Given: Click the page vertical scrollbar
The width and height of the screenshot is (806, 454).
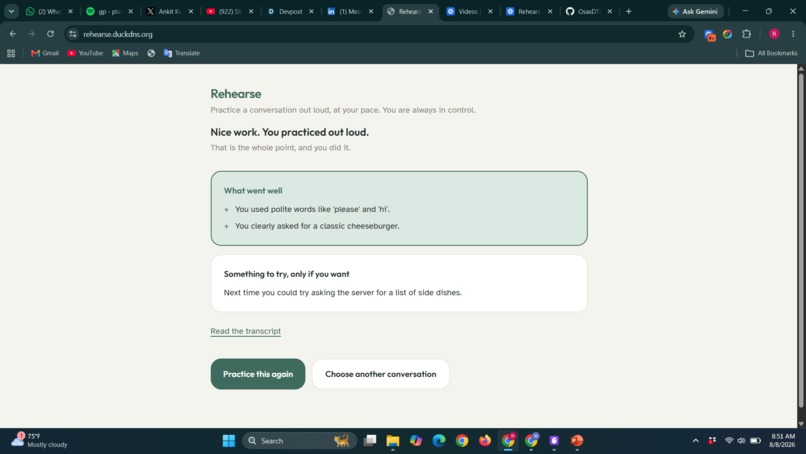Looking at the screenshot, I should coord(801,241).
